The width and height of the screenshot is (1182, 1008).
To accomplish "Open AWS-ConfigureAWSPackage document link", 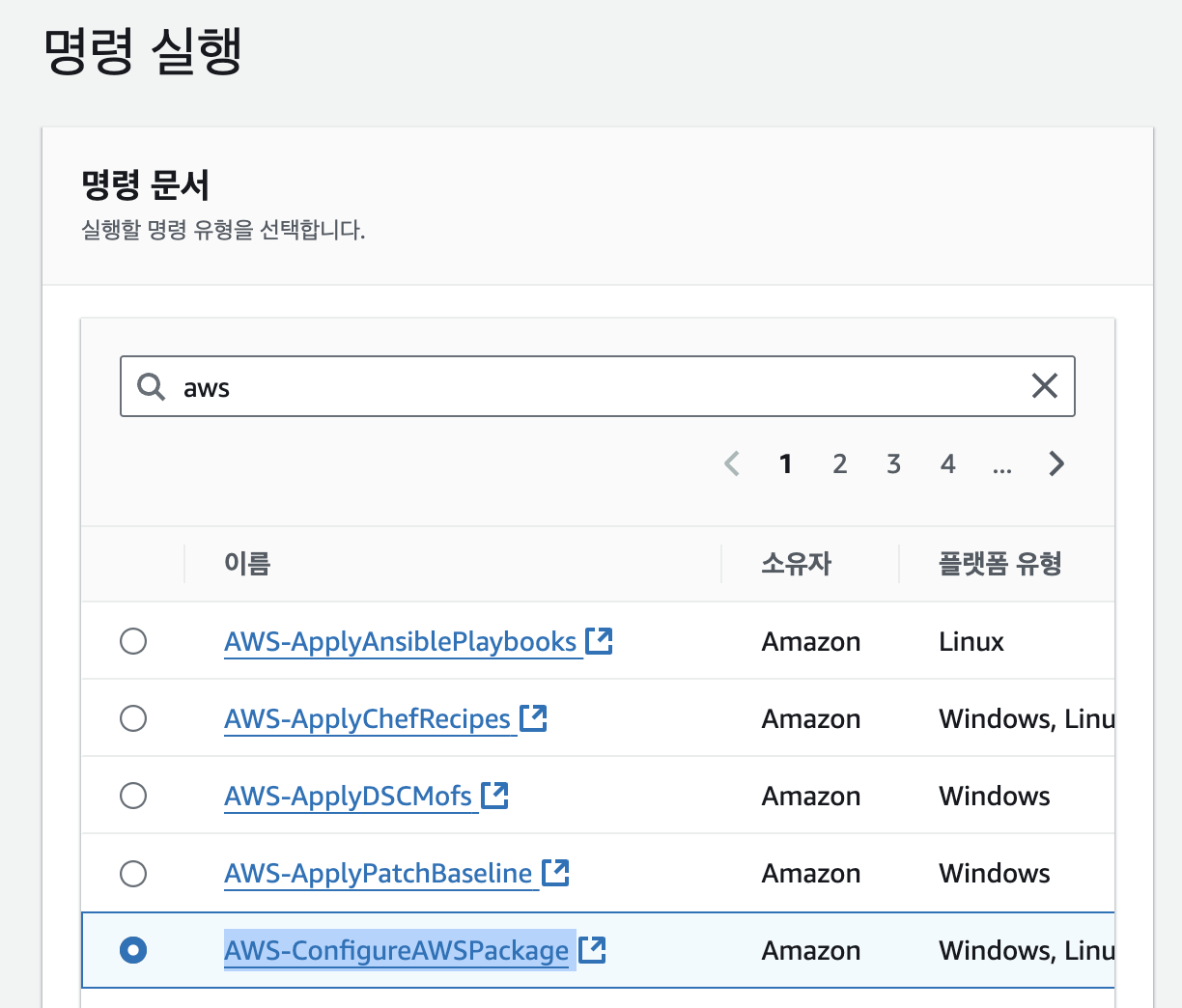I will click(x=397, y=951).
